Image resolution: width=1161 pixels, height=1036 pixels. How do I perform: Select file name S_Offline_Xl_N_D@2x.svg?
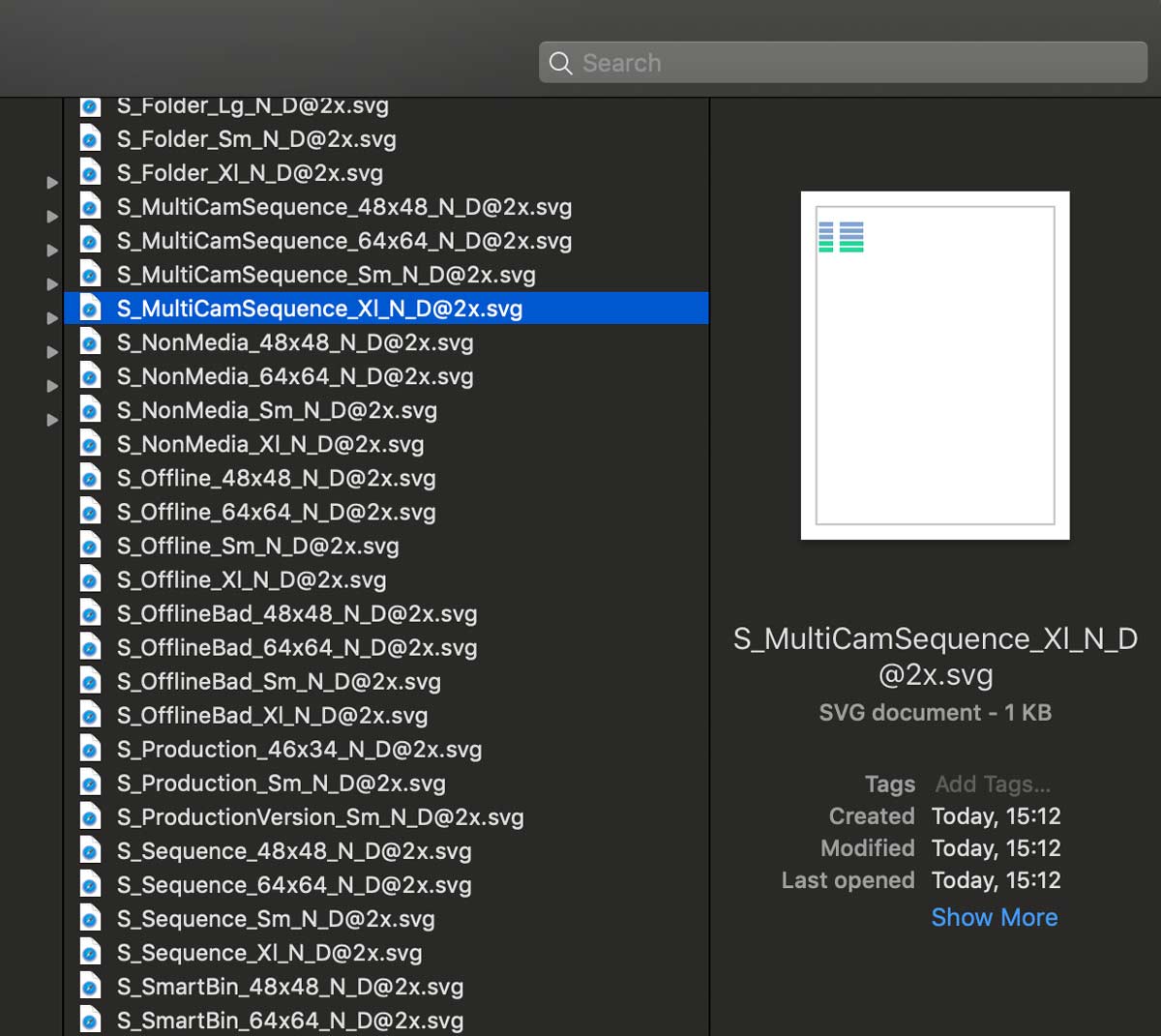click(x=252, y=579)
